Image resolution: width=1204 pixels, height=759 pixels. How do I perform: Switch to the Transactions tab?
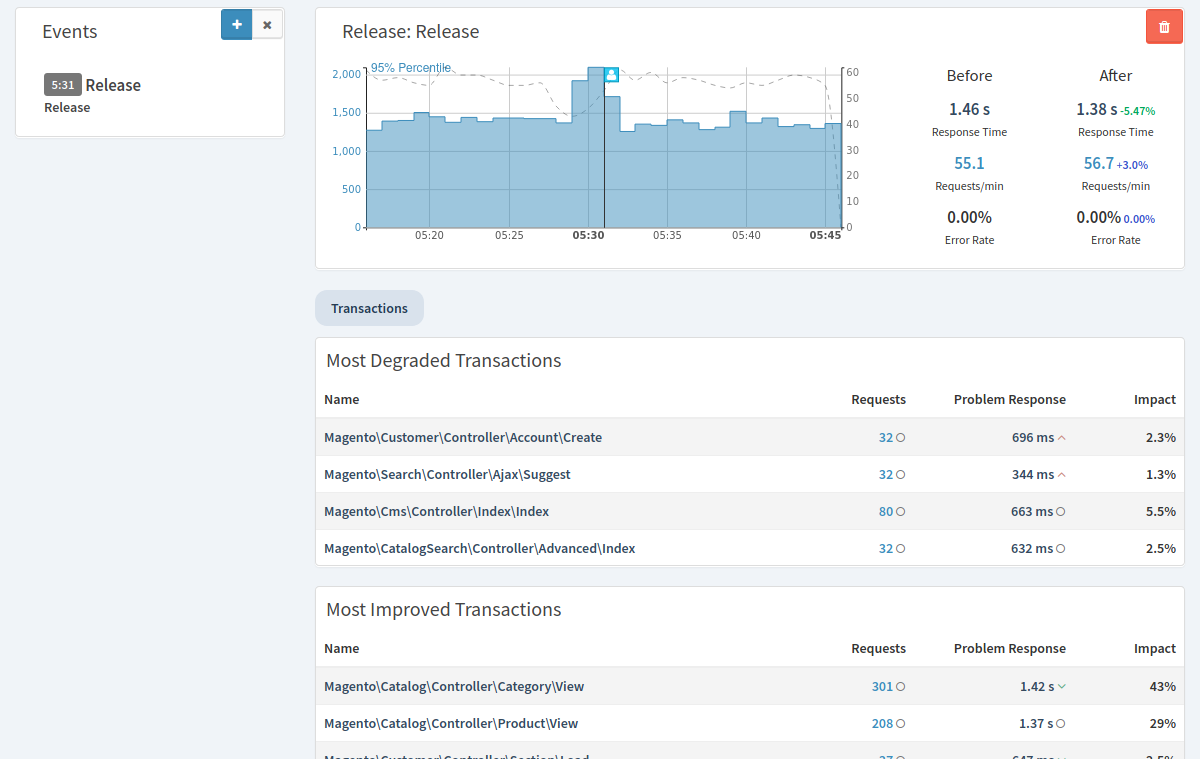click(369, 308)
